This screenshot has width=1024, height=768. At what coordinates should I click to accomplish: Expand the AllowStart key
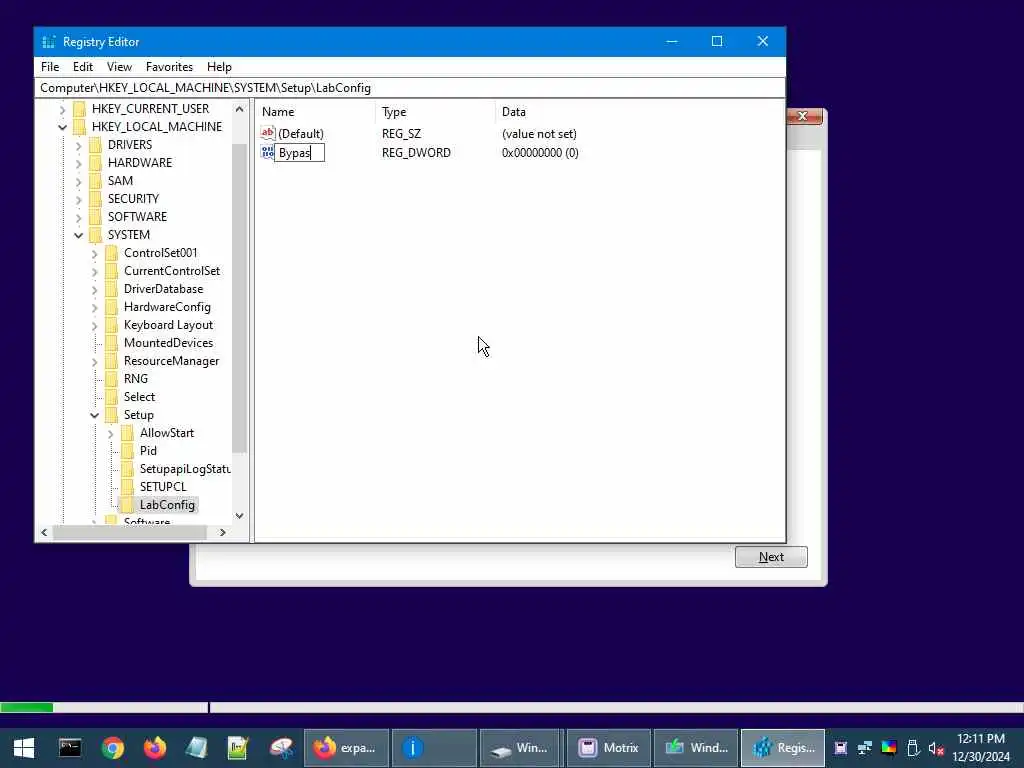(x=110, y=434)
